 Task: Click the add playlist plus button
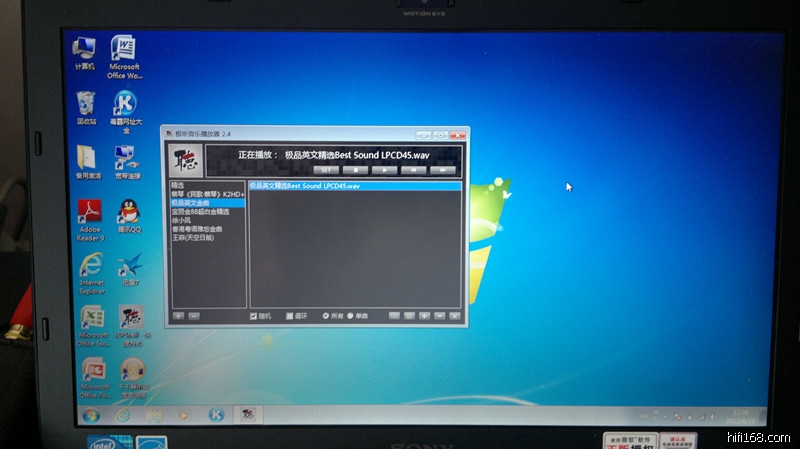coord(179,315)
